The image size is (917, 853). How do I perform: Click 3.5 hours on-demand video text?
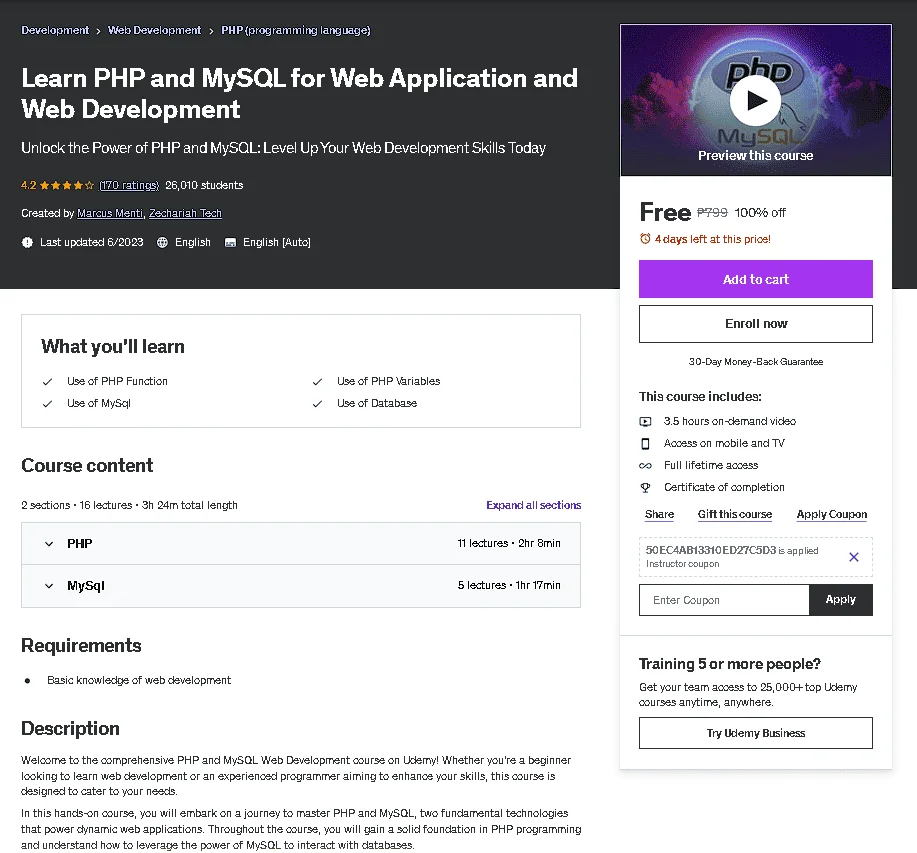pos(729,422)
